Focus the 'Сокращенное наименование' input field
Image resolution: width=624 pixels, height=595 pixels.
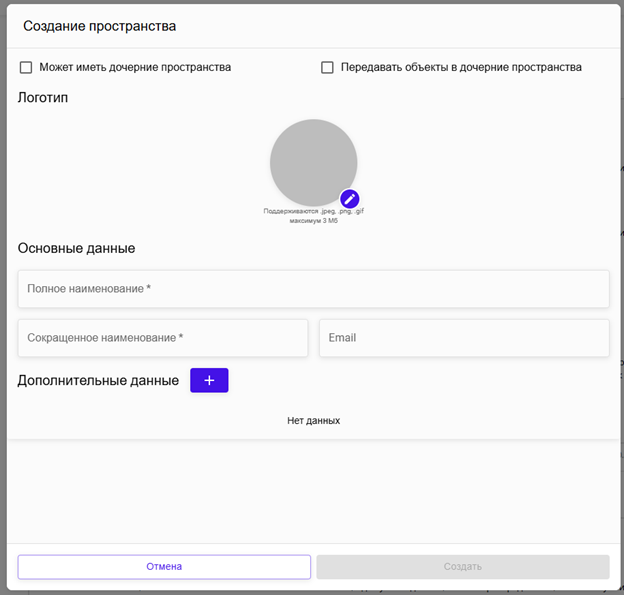tap(163, 338)
